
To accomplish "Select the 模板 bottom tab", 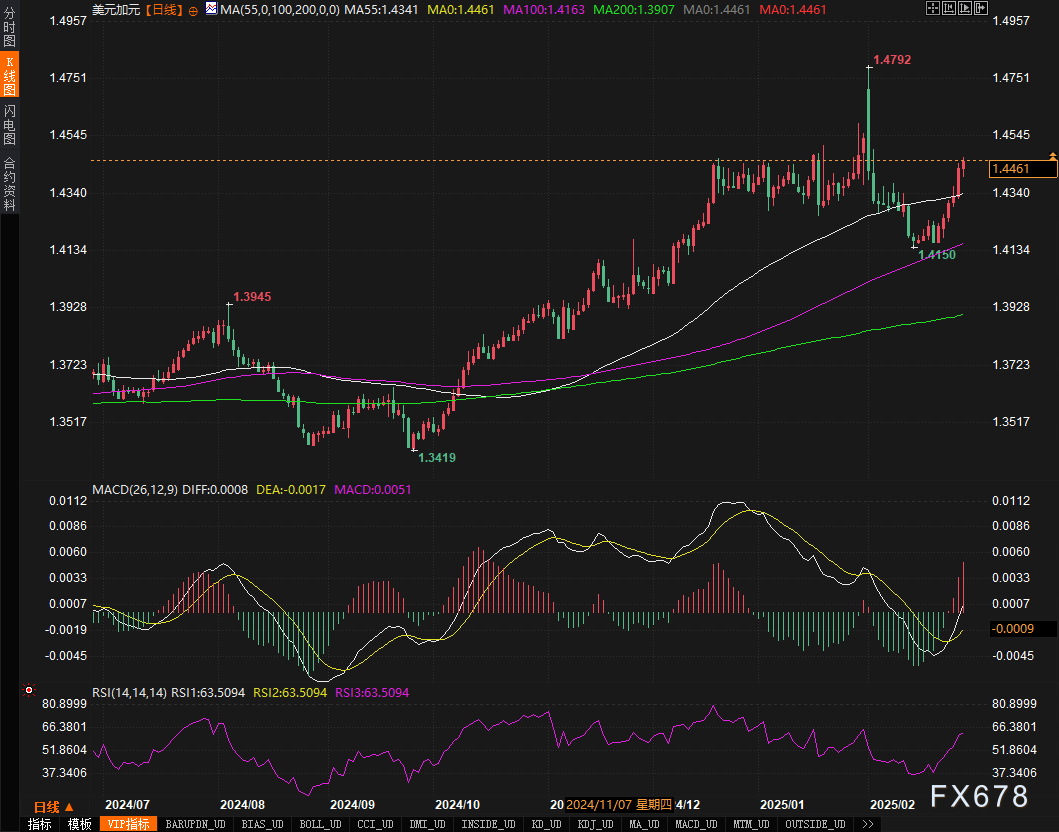I will point(80,824).
